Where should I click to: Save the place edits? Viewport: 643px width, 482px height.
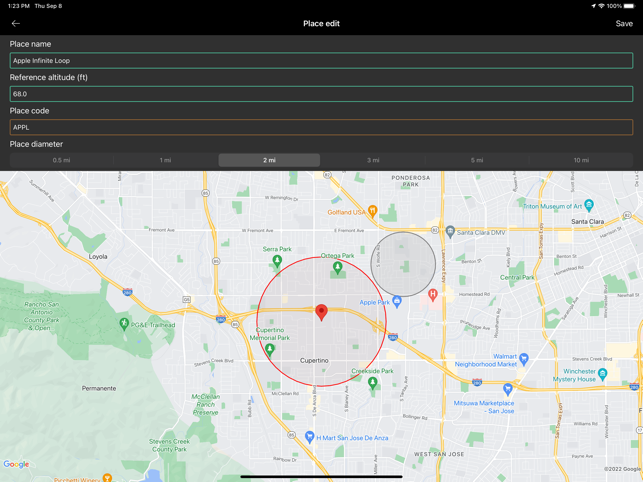(624, 24)
